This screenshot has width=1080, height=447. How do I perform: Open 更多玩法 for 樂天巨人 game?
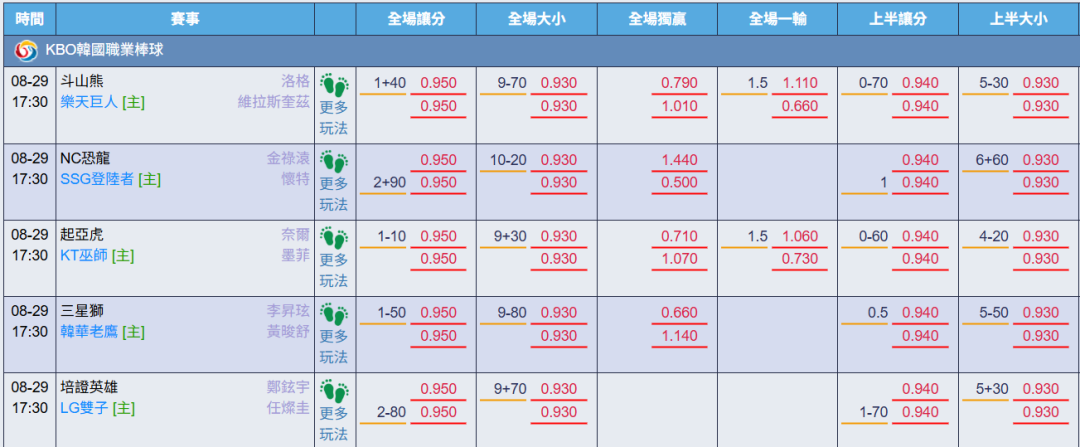click(334, 118)
